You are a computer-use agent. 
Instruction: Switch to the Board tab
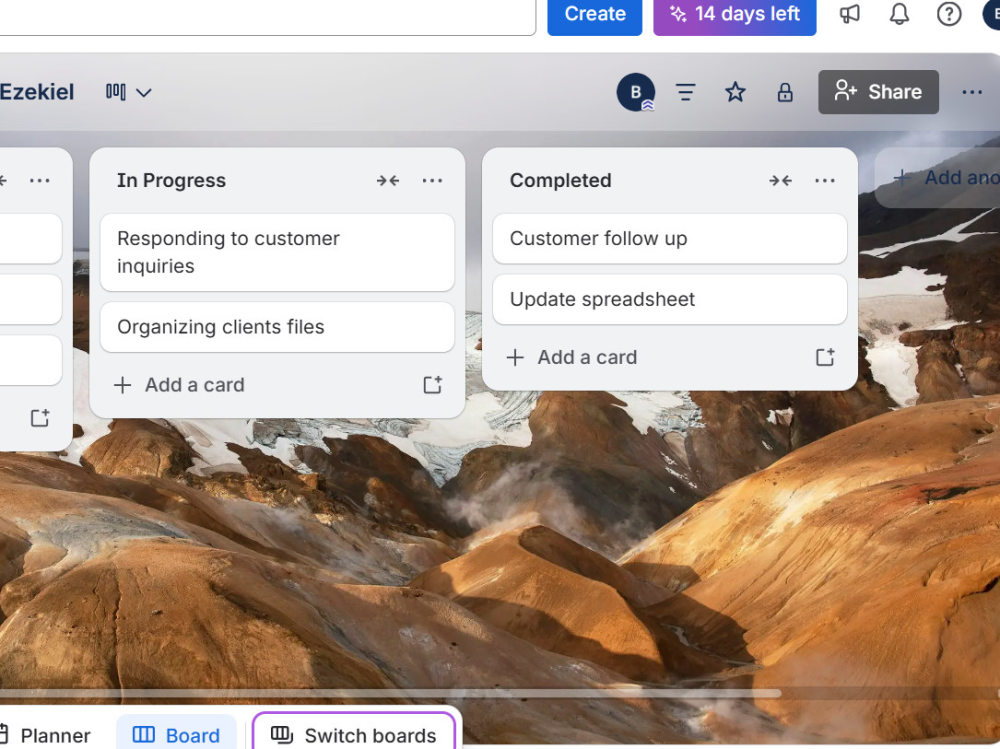[x=176, y=735]
